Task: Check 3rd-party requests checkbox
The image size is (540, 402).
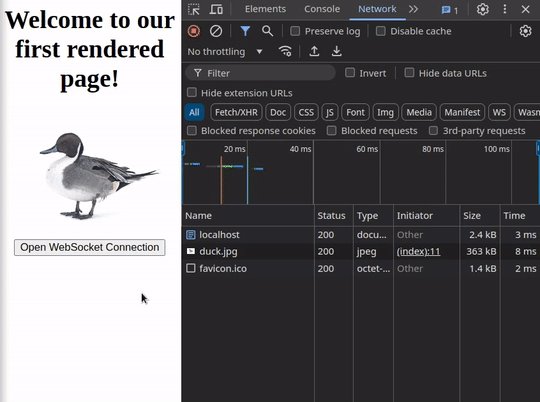Action: pos(433,131)
